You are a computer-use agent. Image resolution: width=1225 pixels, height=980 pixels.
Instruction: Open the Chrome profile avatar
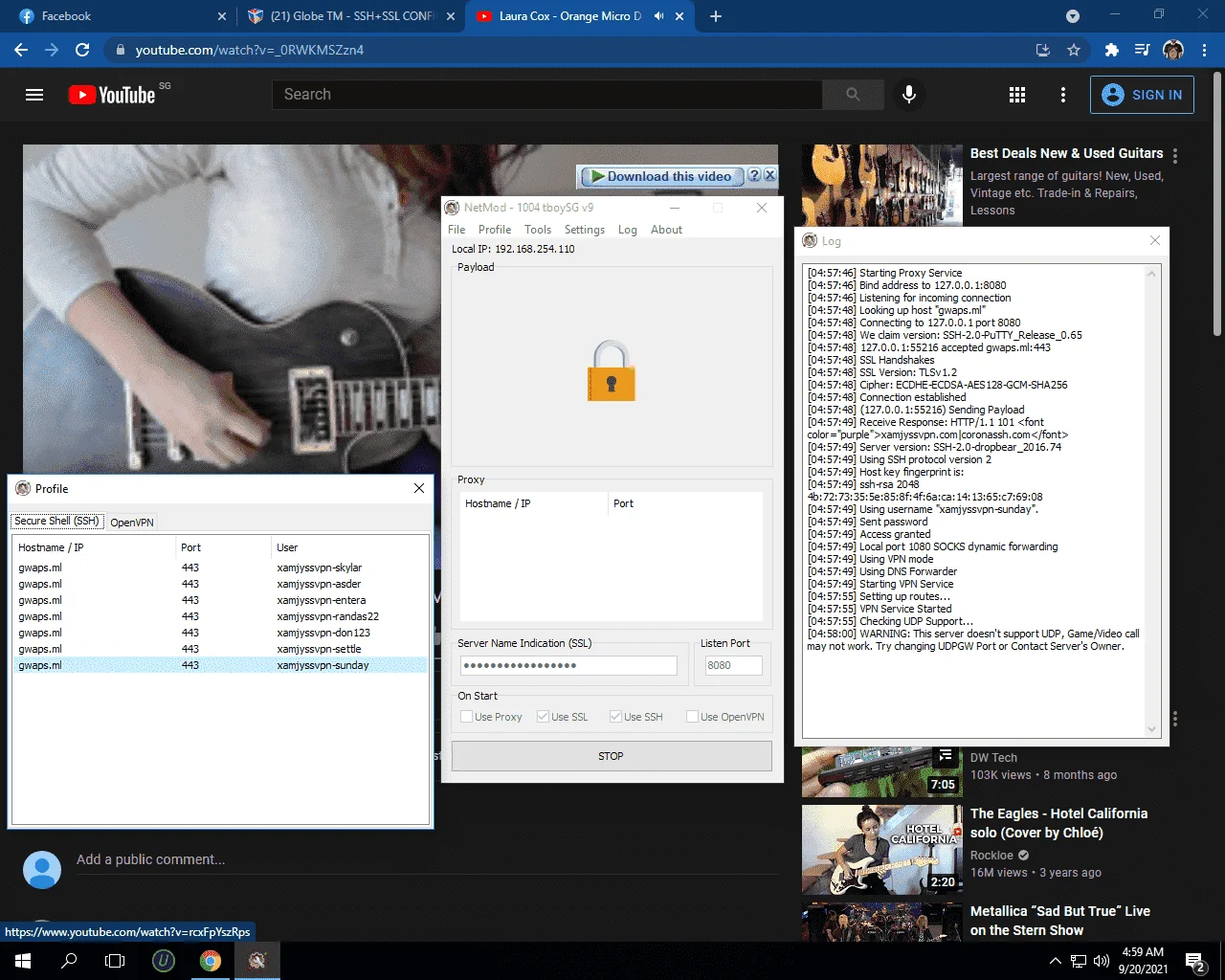coord(1173,50)
